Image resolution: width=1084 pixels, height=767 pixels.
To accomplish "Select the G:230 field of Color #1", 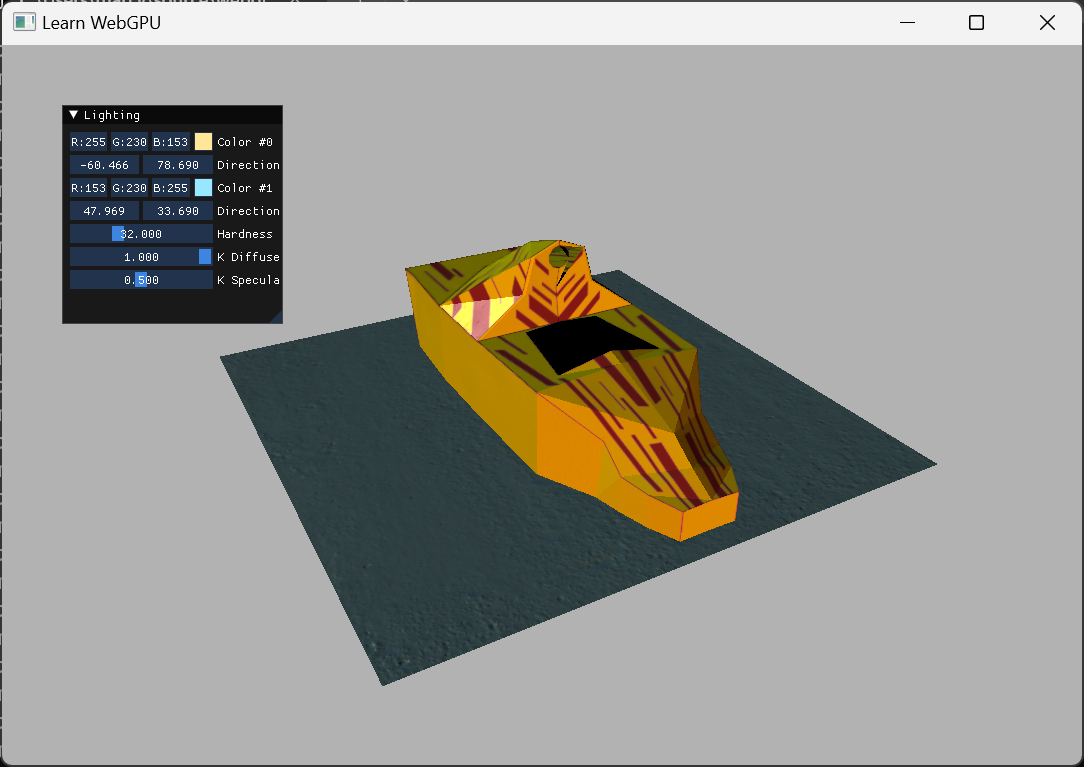I will coord(129,188).
